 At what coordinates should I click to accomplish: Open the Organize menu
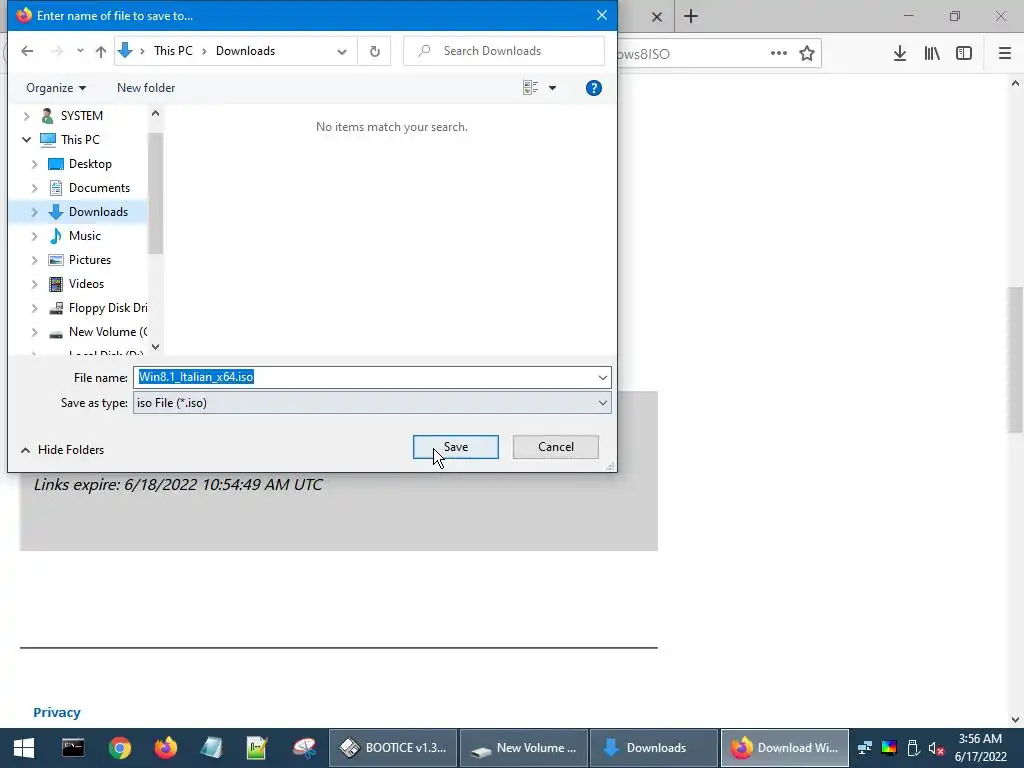pyautogui.click(x=56, y=88)
